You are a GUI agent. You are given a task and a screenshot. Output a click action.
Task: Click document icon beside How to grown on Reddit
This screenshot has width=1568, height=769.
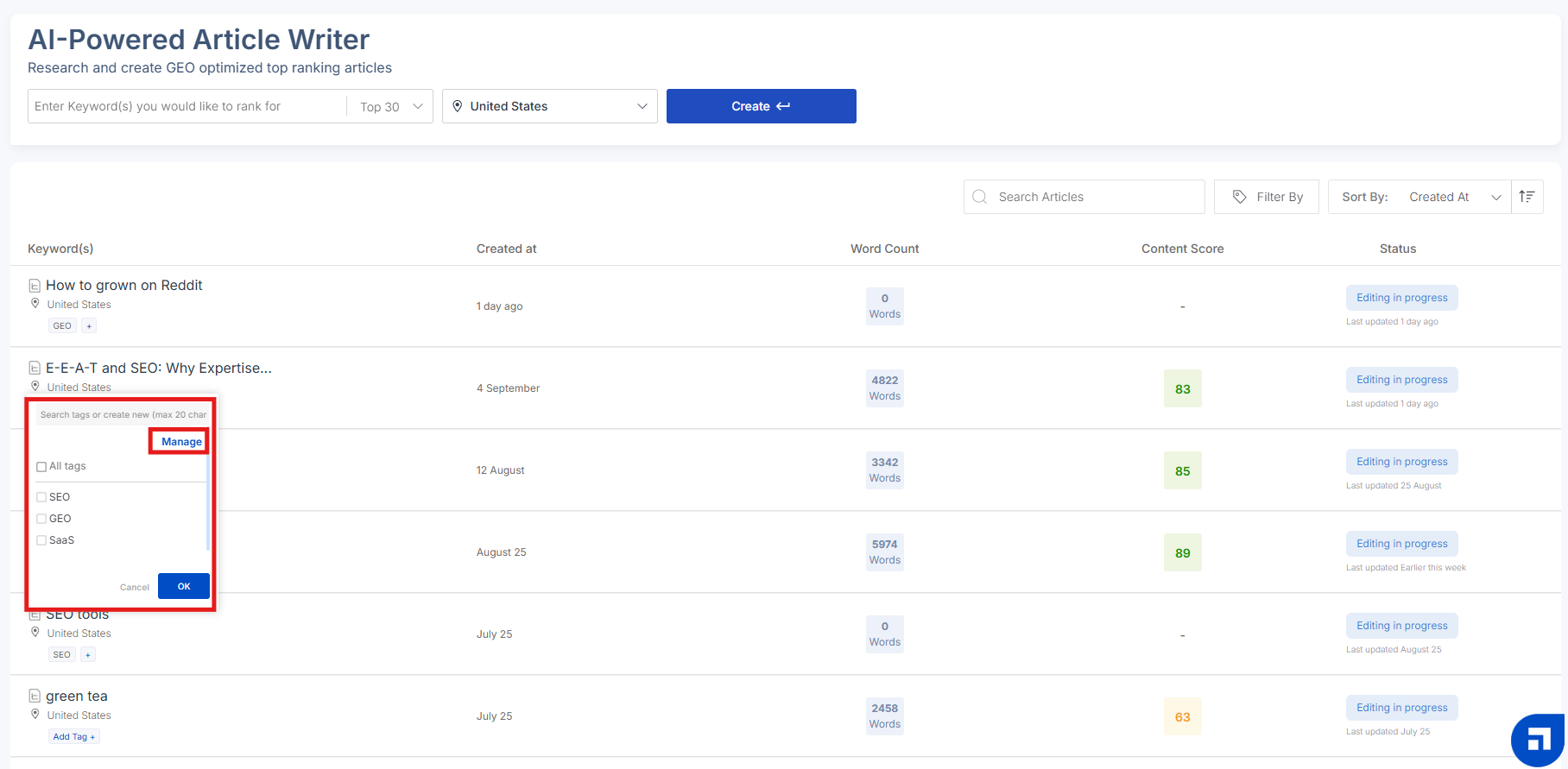35,286
